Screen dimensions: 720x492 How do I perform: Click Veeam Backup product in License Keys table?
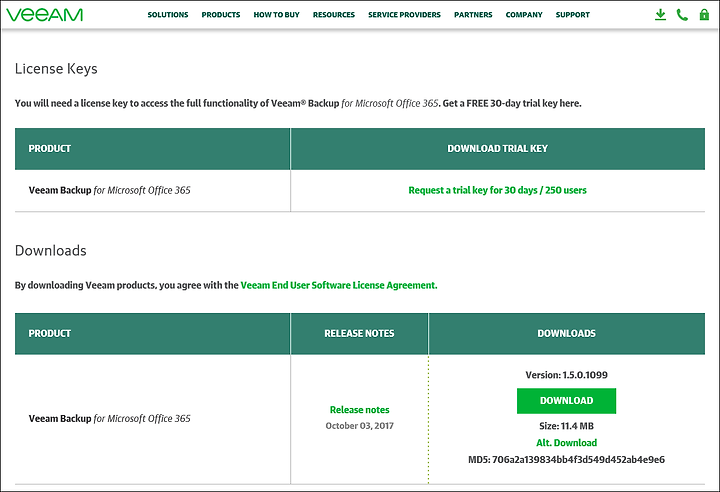109,190
